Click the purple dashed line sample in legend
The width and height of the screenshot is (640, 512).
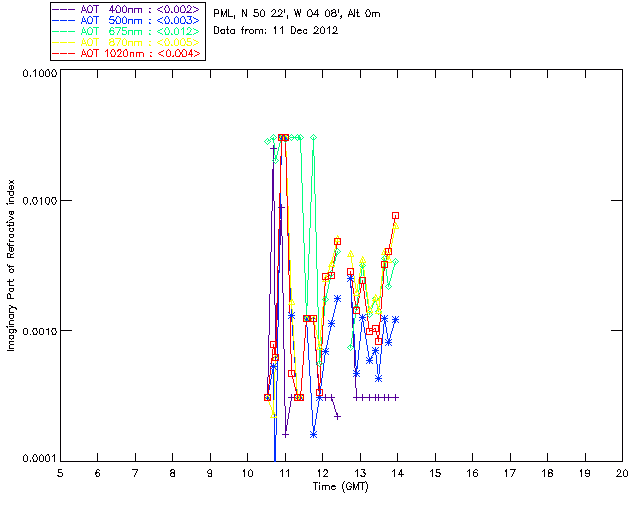pos(64,9)
